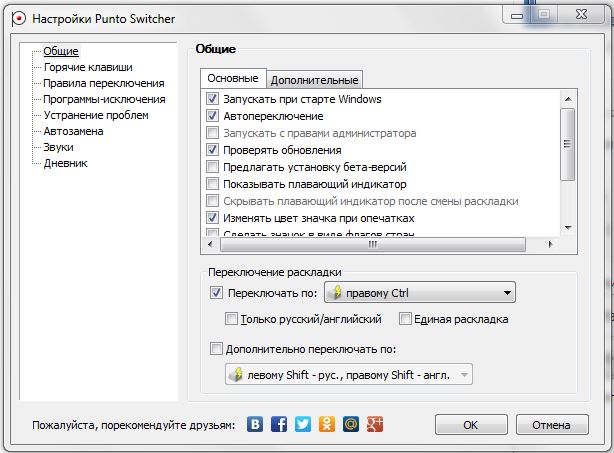Screen dimensions: 614x453
Task: Select 'Общие' in settings tree
Action: point(61,51)
